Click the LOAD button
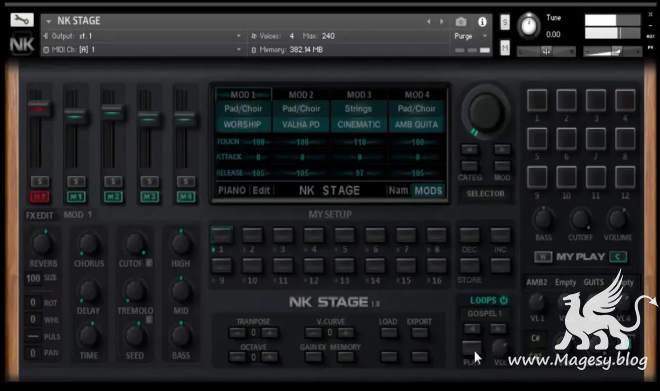The image size is (660, 391). [x=388, y=333]
